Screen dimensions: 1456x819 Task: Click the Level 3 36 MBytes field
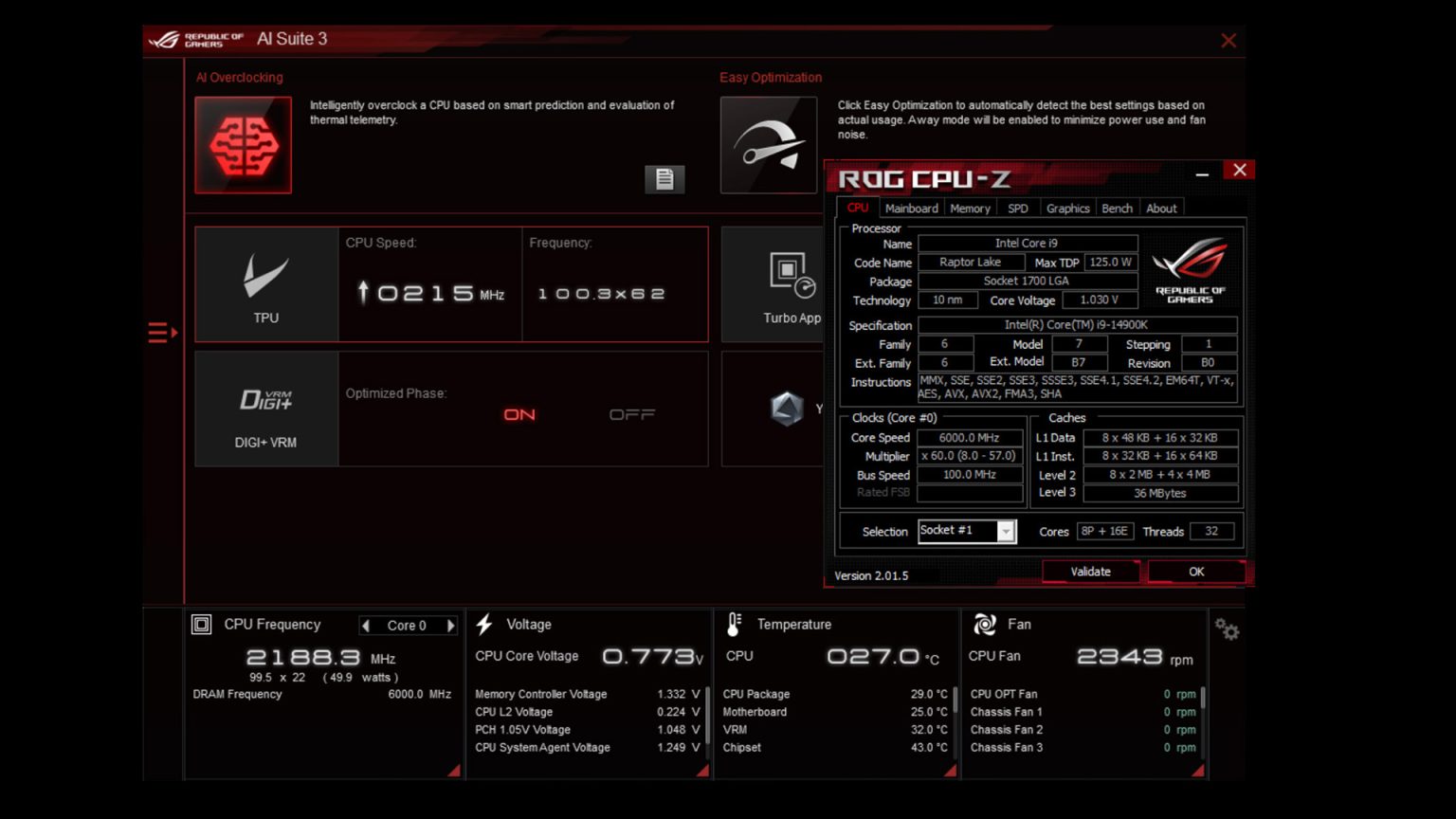tap(1160, 493)
